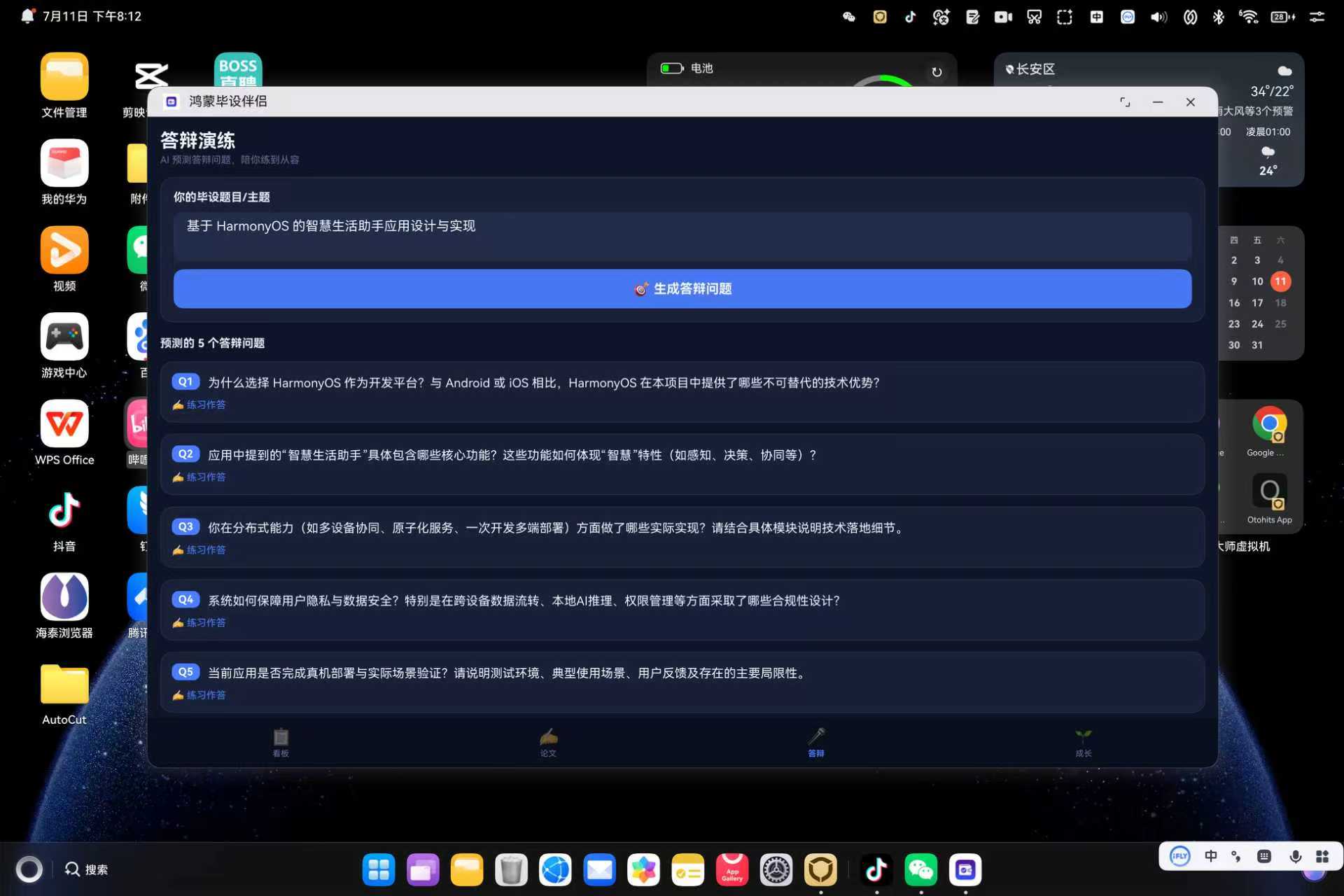Open the notification bell in status bar
This screenshot has height=896, width=1344.
27,16
